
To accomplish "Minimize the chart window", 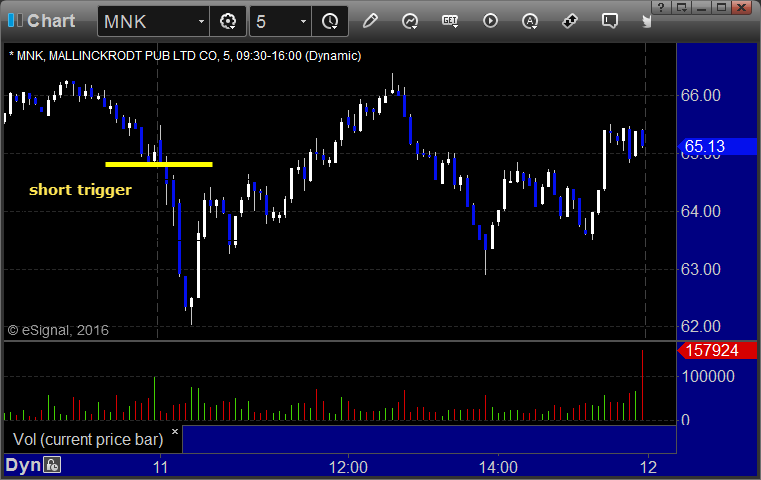I will [701, 7].
